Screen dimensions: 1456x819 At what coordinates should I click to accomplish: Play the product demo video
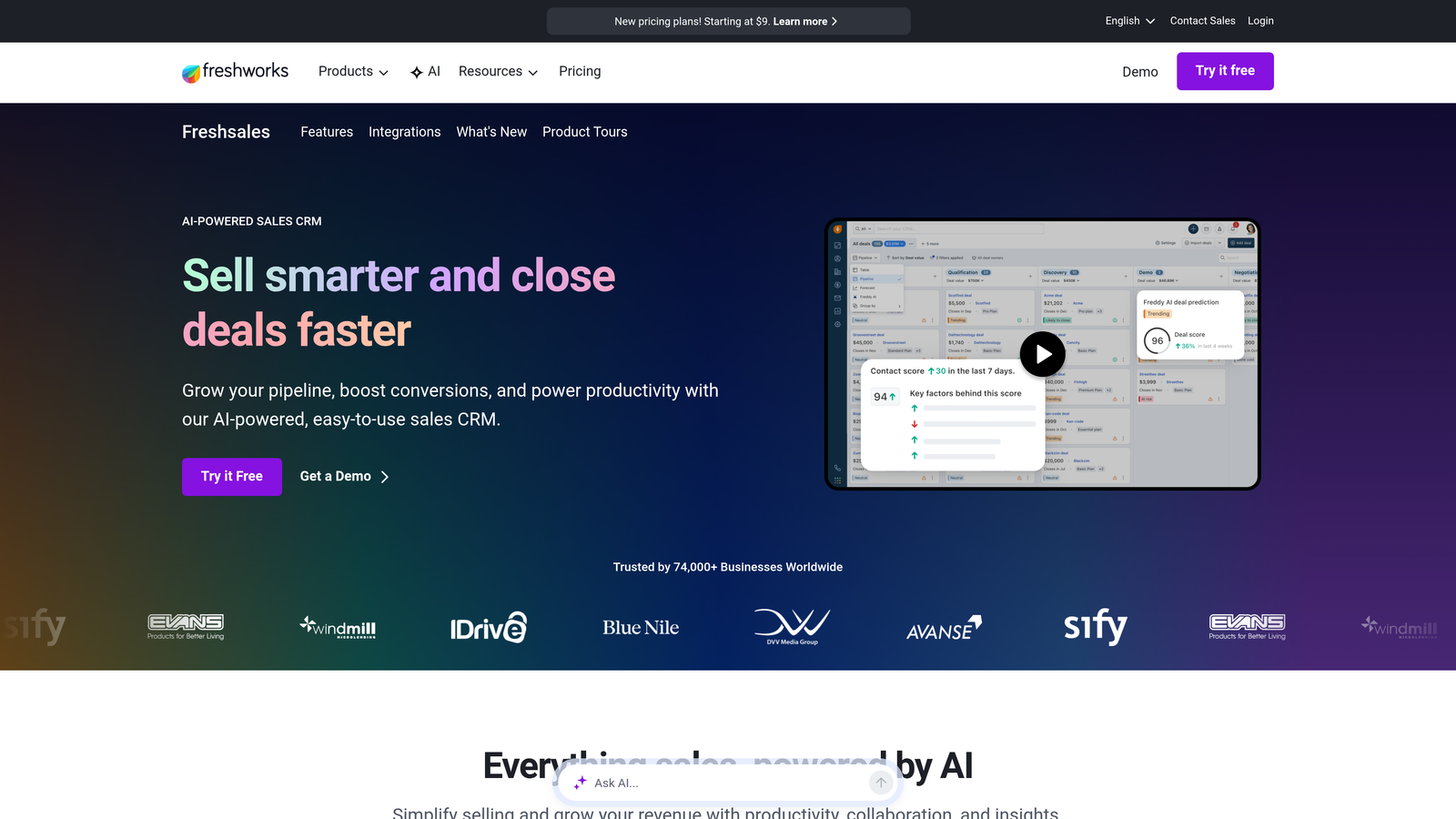1042,354
